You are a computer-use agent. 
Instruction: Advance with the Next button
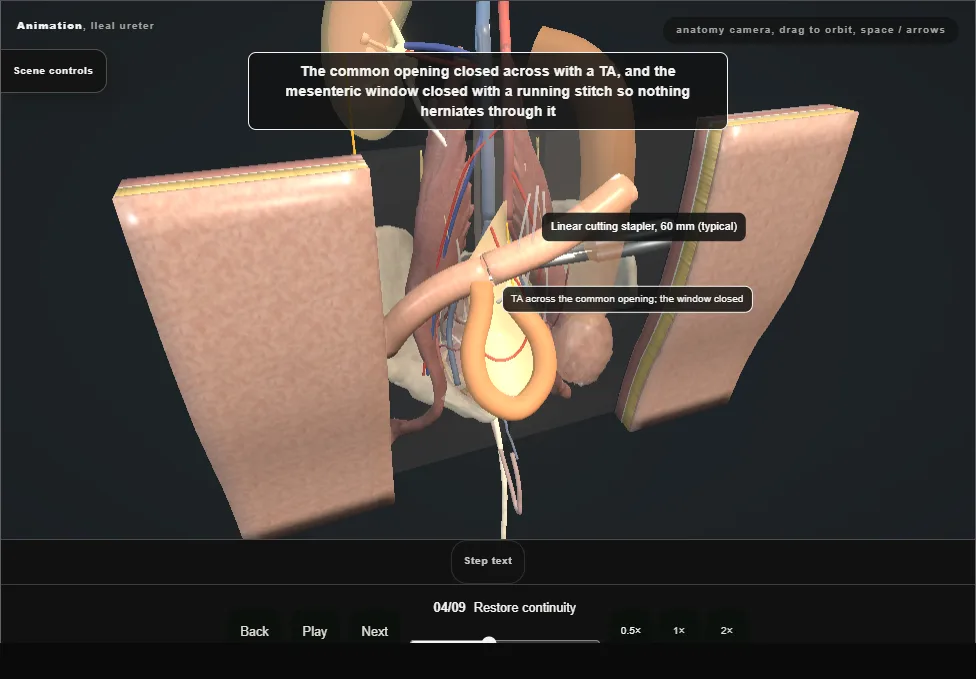(375, 631)
